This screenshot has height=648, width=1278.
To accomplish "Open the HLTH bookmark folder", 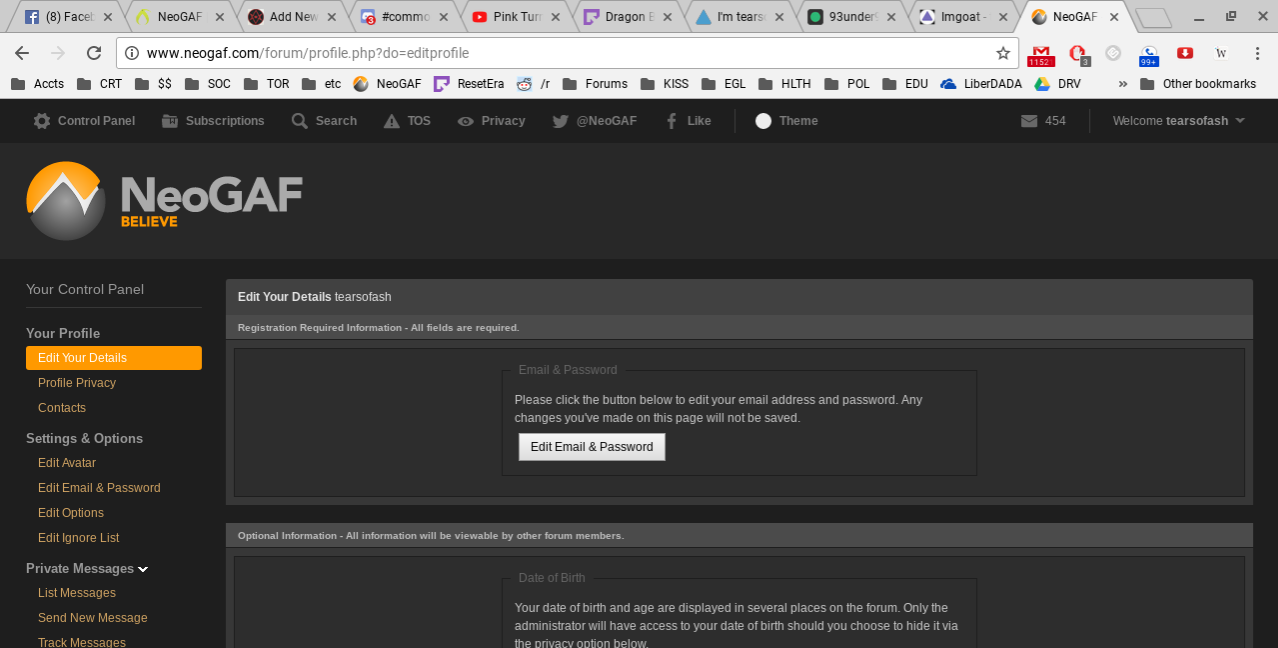I will click(x=785, y=84).
